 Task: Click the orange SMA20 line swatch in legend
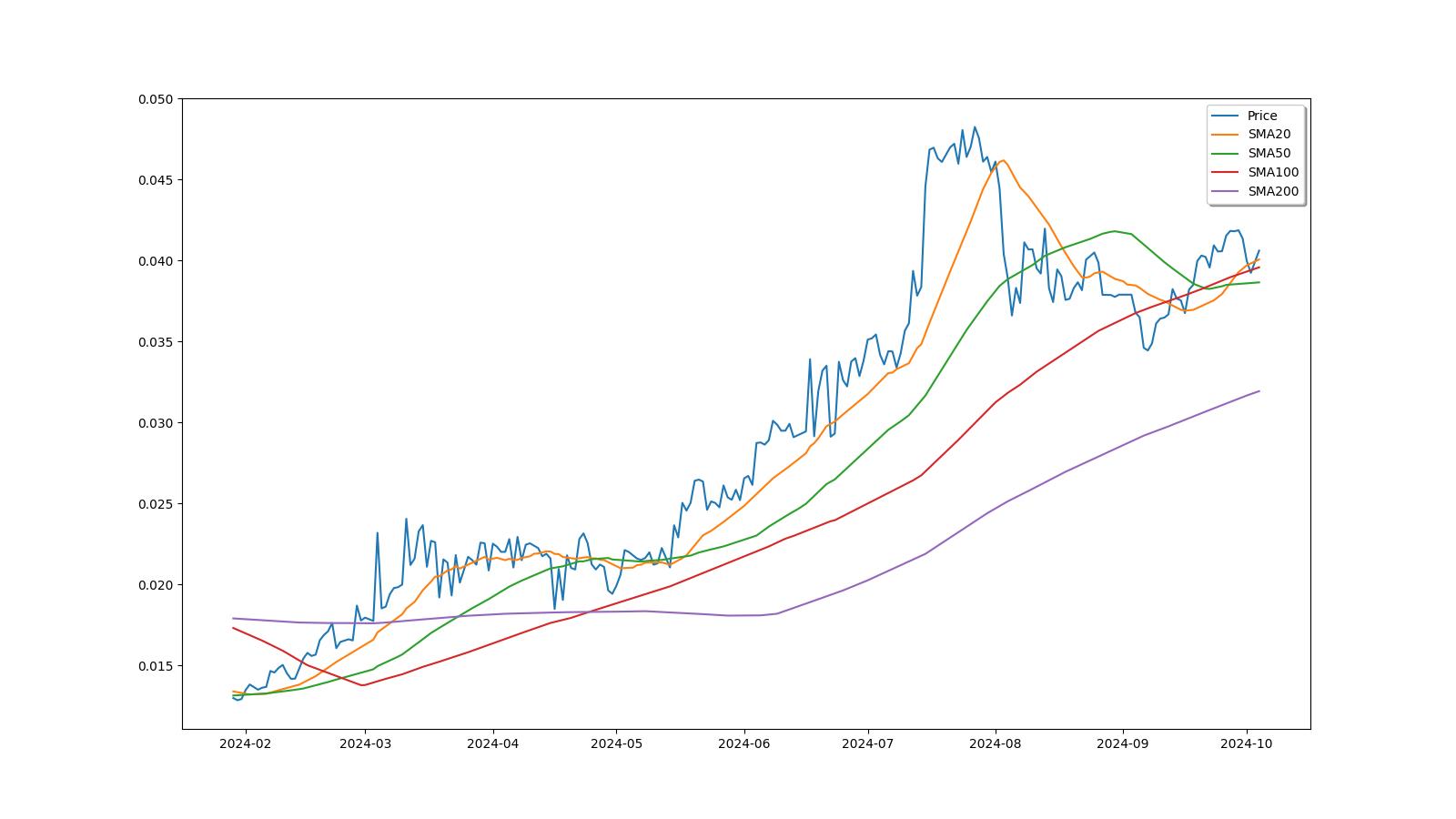tap(1226, 135)
